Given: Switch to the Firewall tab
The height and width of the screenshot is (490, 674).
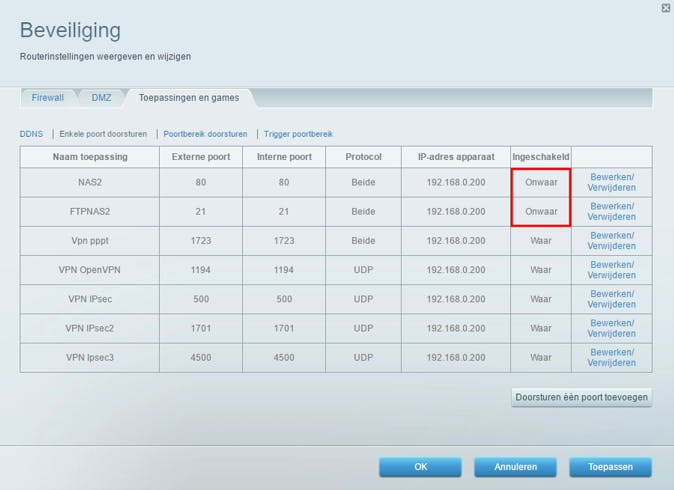Looking at the screenshot, I should [47, 98].
